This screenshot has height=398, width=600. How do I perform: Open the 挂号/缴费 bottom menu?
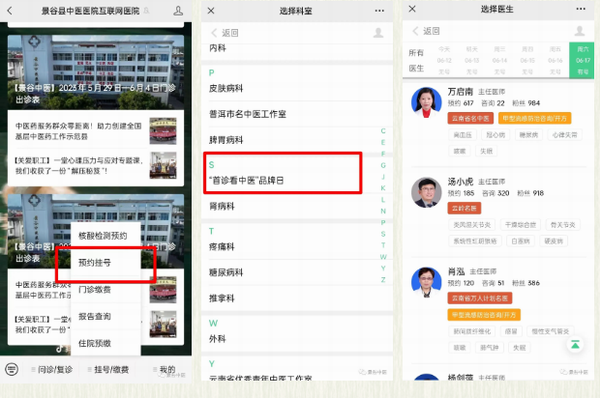click(x=108, y=369)
